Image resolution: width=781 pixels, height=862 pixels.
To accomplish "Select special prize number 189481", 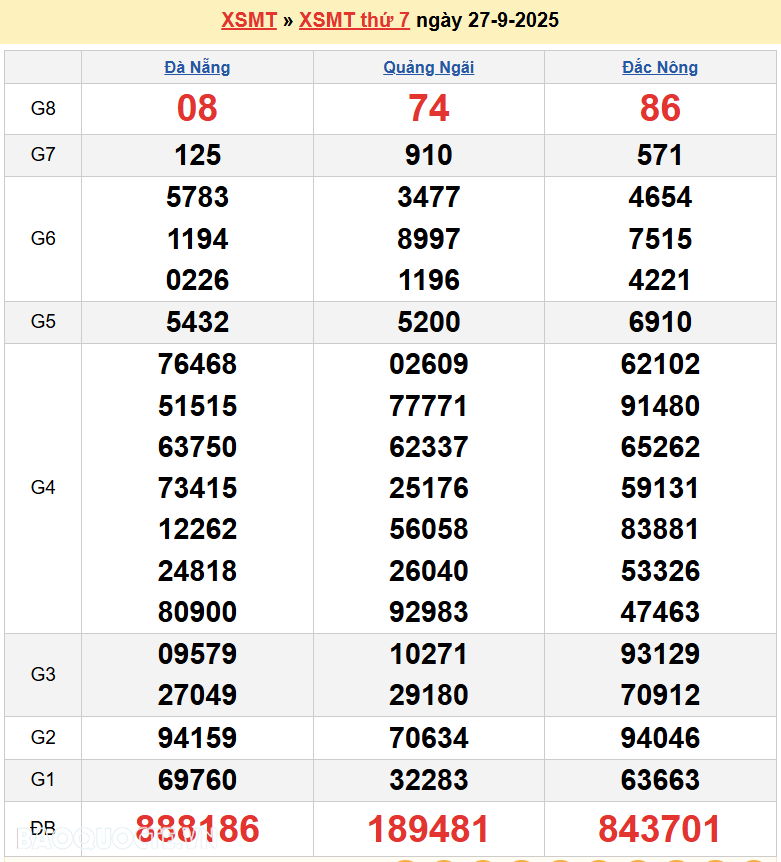I will point(428,829).
